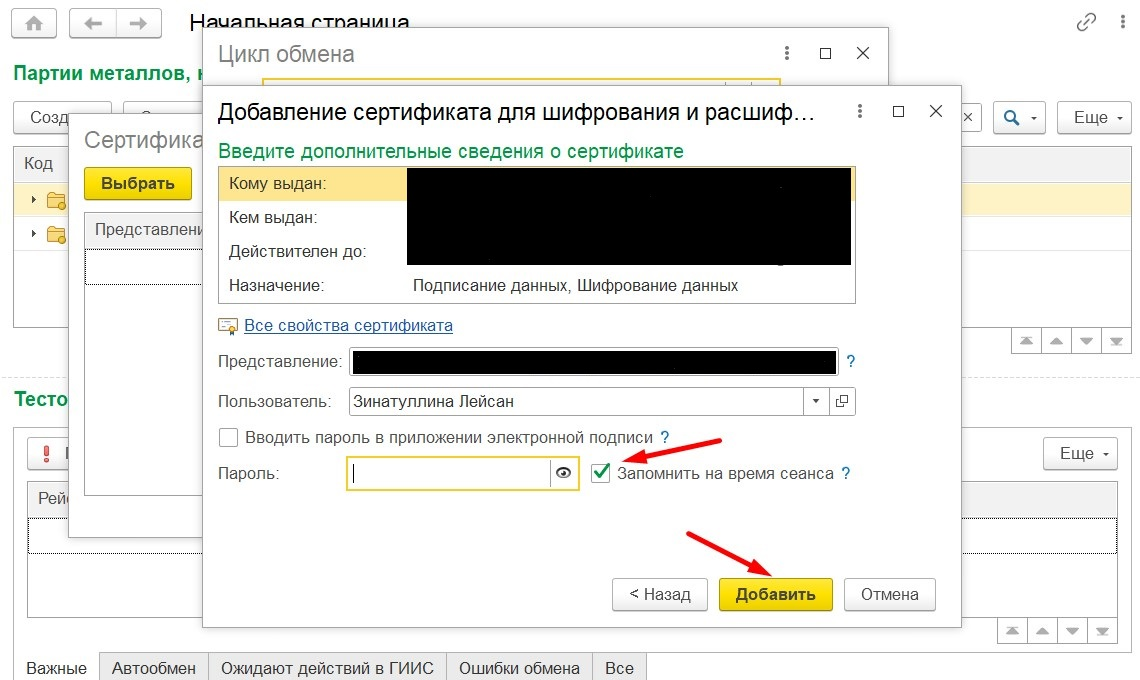
Task: Move up one row in lower list
Action: (1042, 631)
